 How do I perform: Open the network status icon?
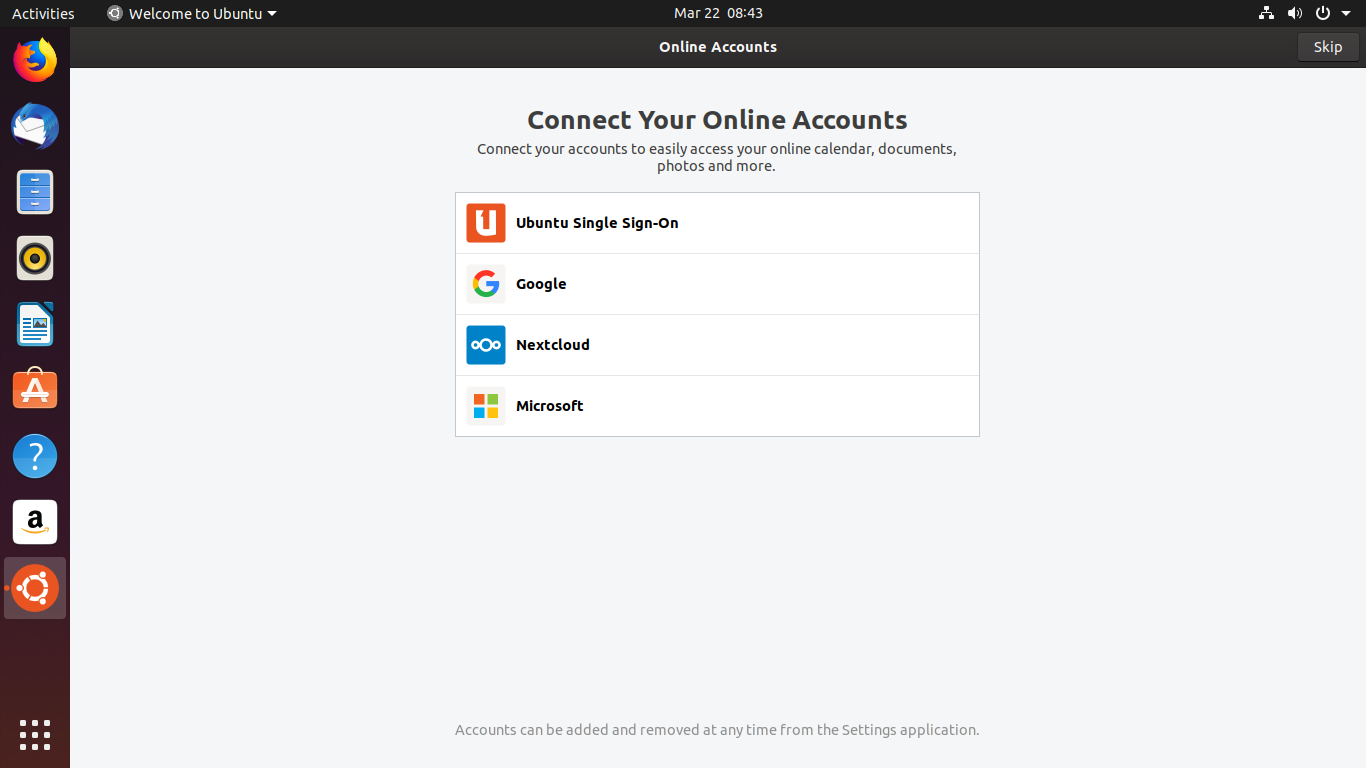1266,13
